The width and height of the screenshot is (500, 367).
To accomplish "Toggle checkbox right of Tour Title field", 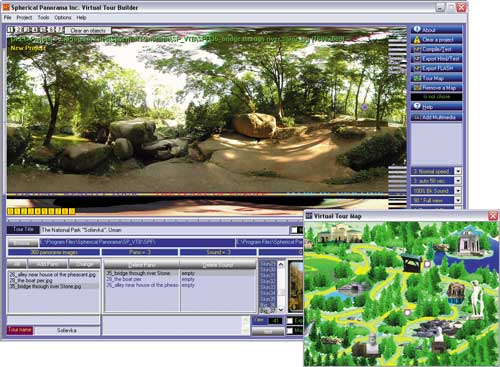I will pos(294,230).
